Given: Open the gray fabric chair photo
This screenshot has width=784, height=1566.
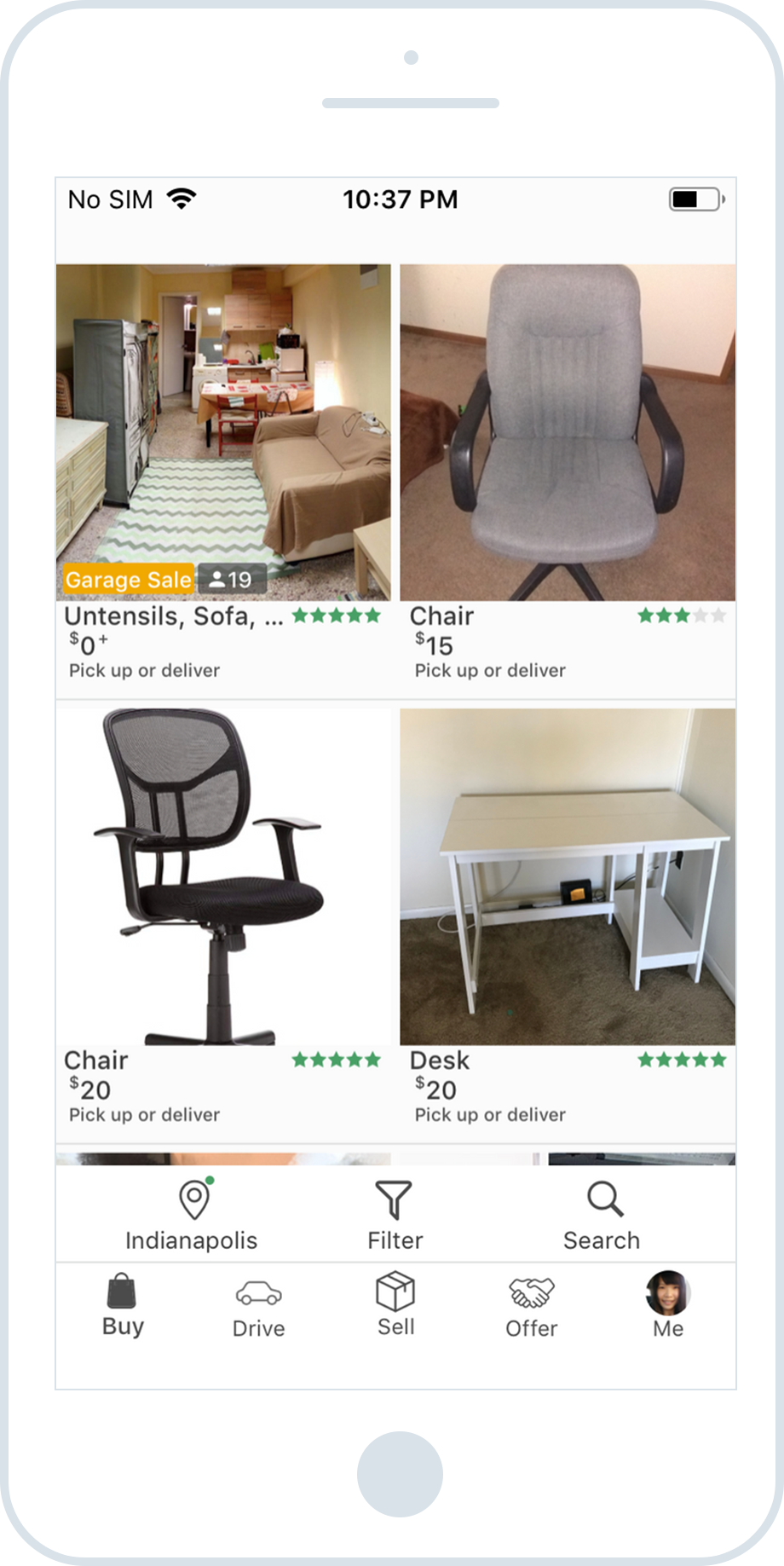Looking at the screenshot, I should click(568, 432).
